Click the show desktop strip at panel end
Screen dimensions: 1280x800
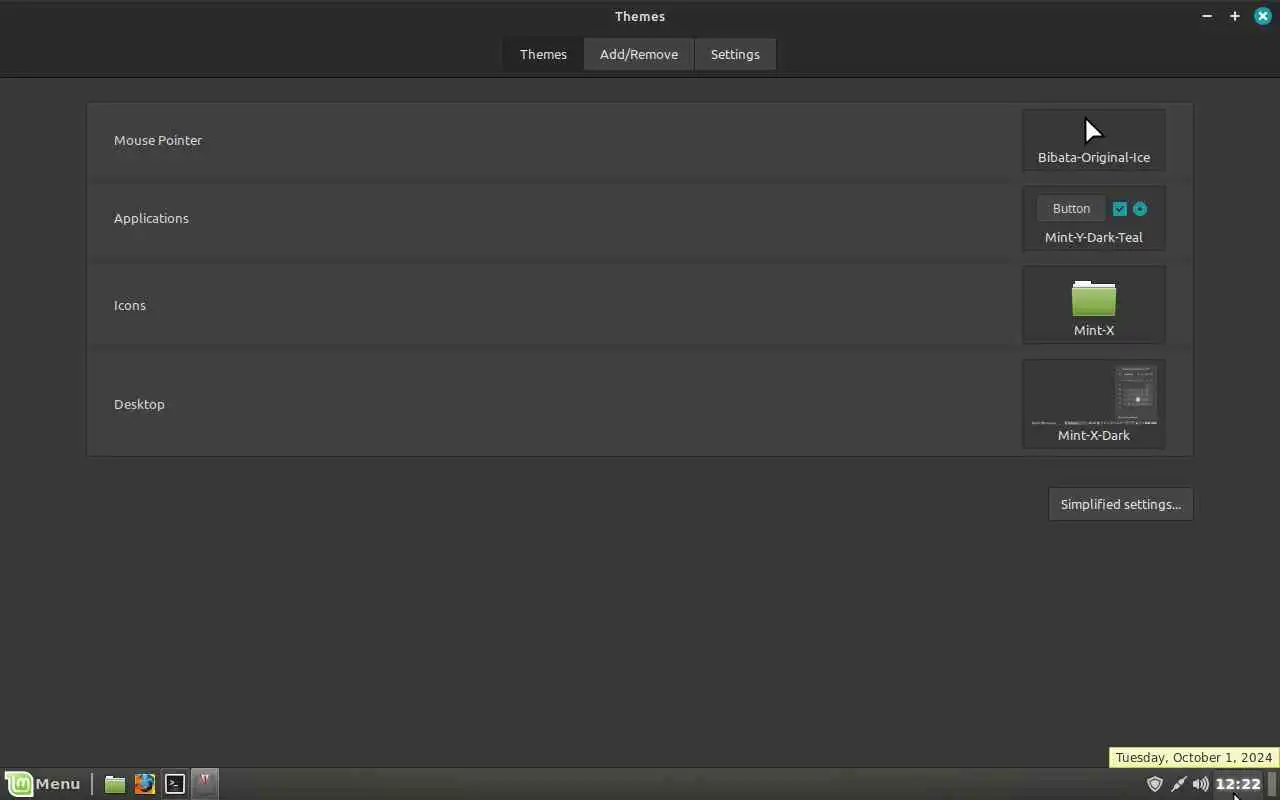click(1273, 784)
